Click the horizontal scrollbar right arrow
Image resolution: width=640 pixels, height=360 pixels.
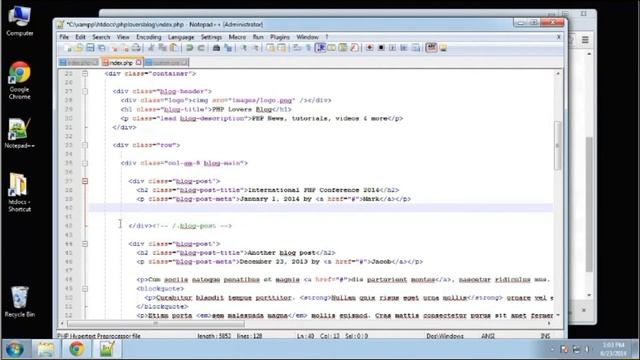point(549,324)
